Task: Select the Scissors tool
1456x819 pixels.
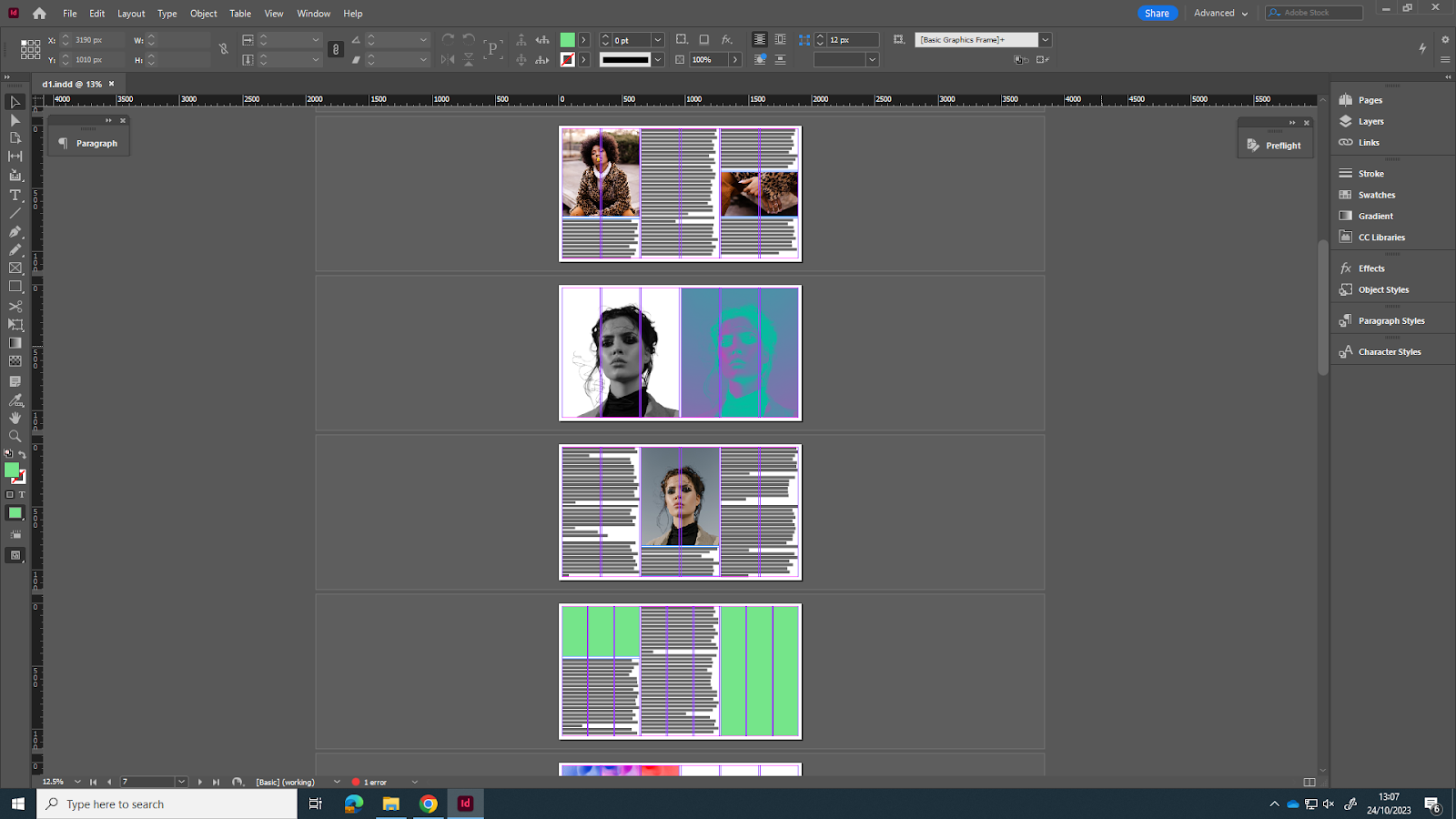Action: [x=15, y=307]
